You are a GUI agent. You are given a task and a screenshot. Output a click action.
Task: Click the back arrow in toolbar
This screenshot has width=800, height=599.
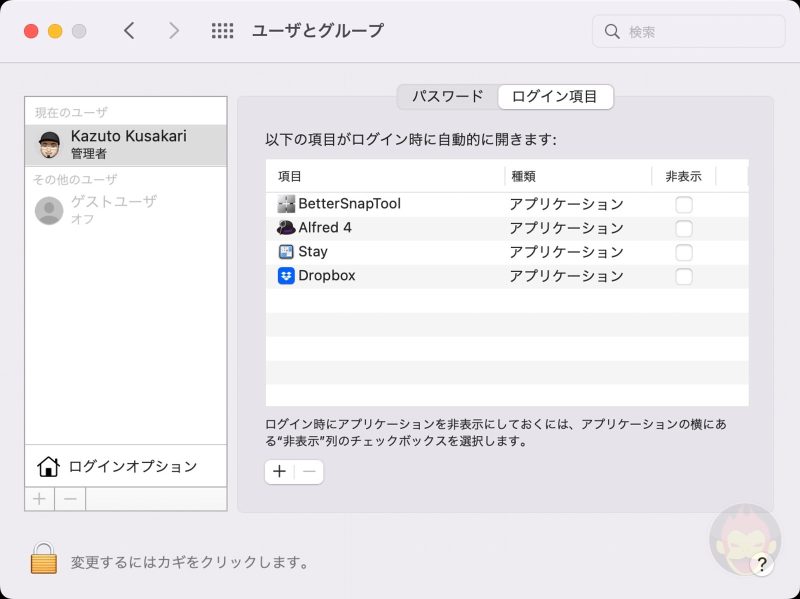129,31
